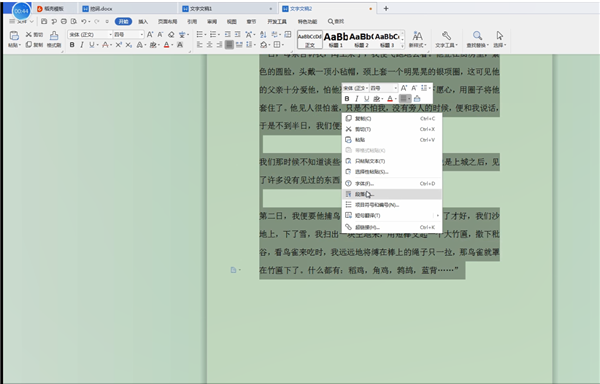Align text left in the ribbon

[x=199, y=45]
